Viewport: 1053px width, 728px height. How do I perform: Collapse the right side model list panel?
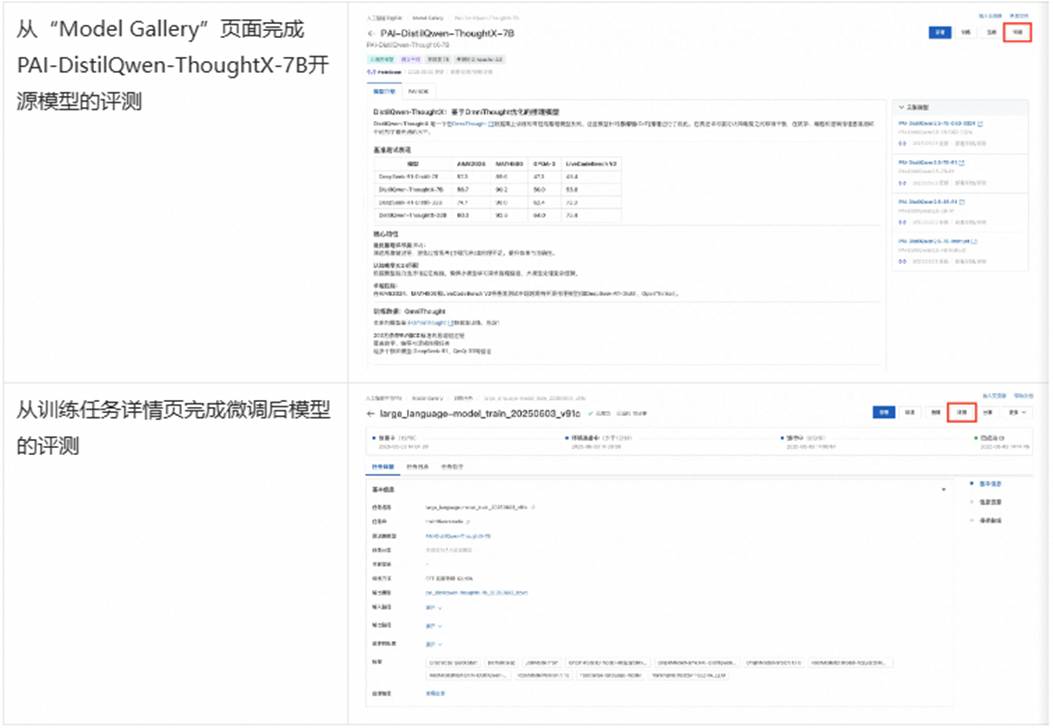tap(902, 107)
